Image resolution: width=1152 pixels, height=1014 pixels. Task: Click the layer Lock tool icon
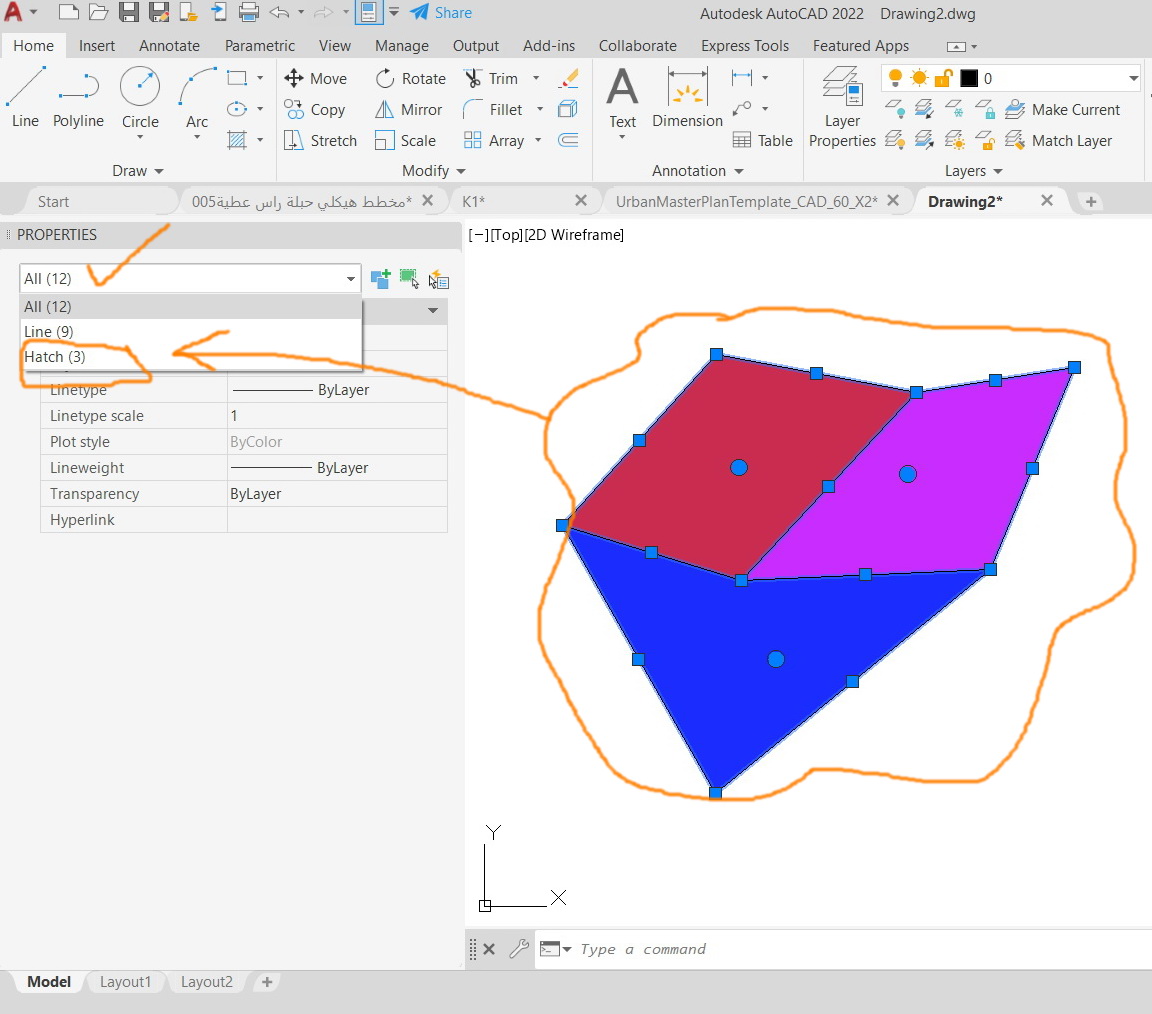point(985,109)
